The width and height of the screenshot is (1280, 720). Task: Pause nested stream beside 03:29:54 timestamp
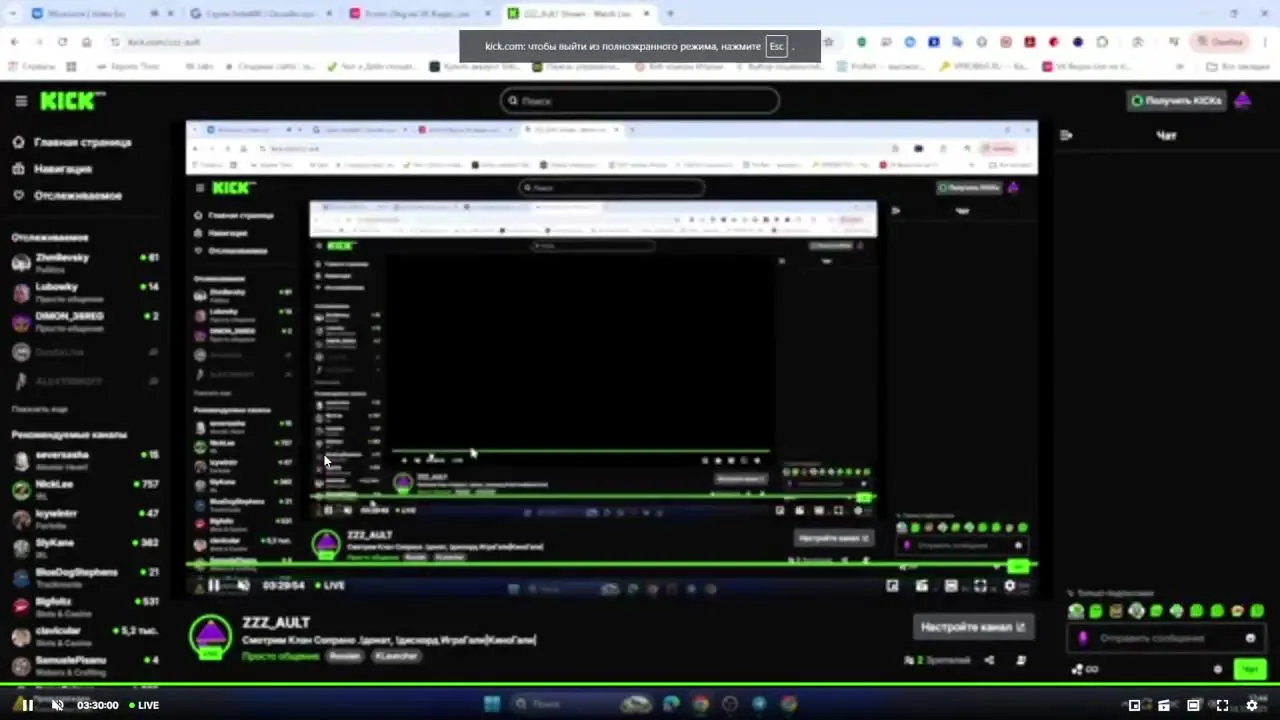point(214,585)
